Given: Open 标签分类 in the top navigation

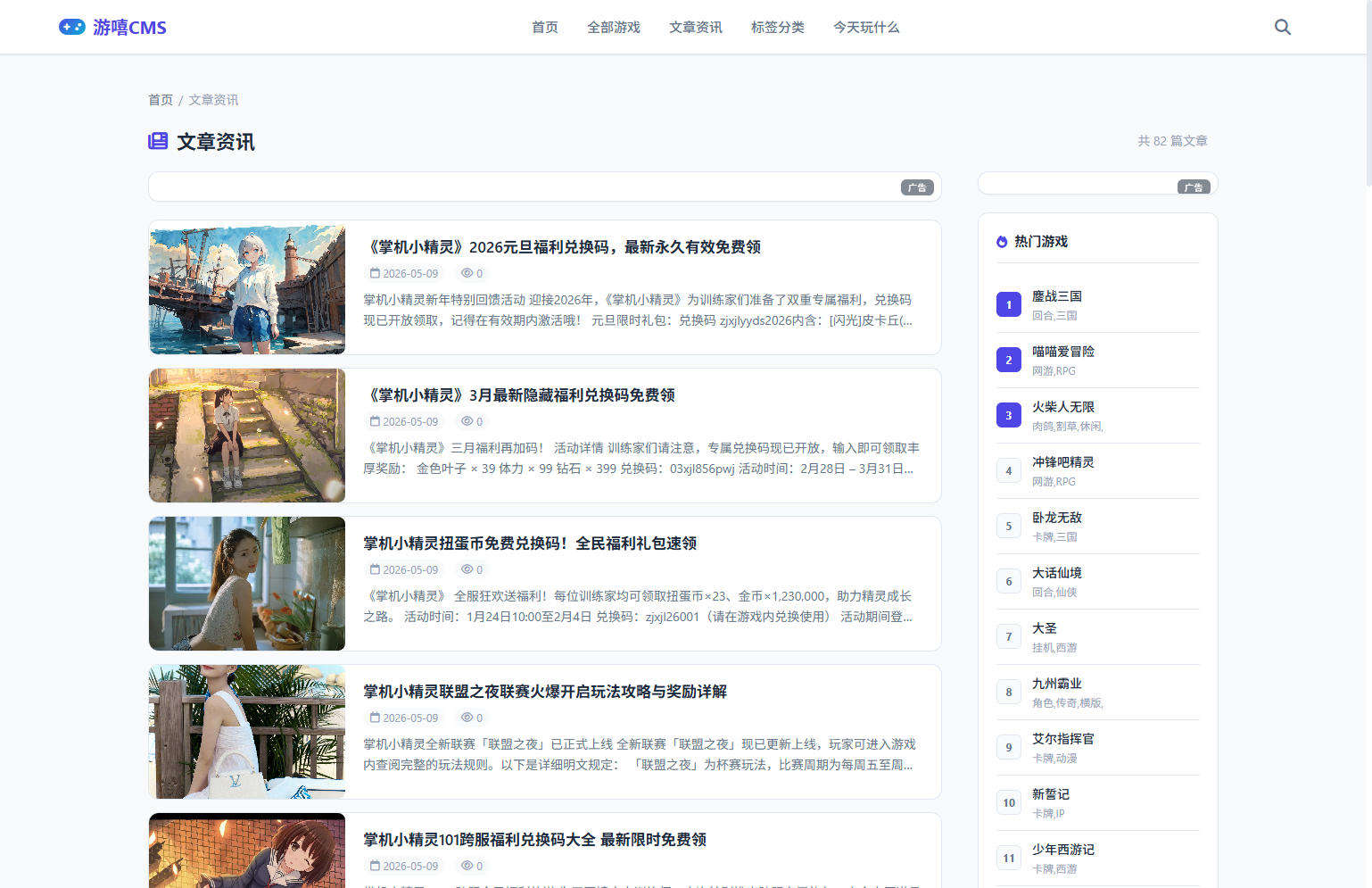Looking at the screenshot, I should pyautogui.click(x=778, y=27).
